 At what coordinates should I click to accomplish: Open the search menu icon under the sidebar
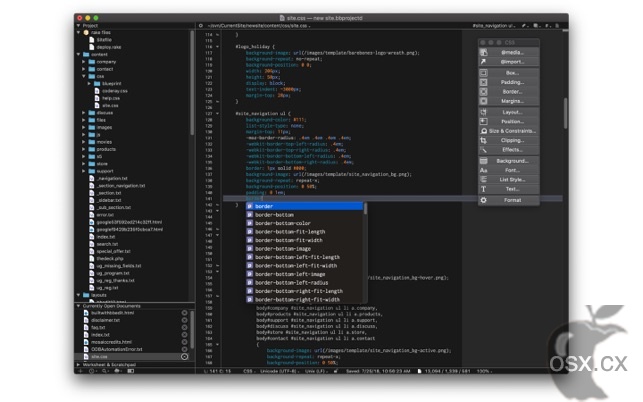pyautogui.click(x=105, y=371)
